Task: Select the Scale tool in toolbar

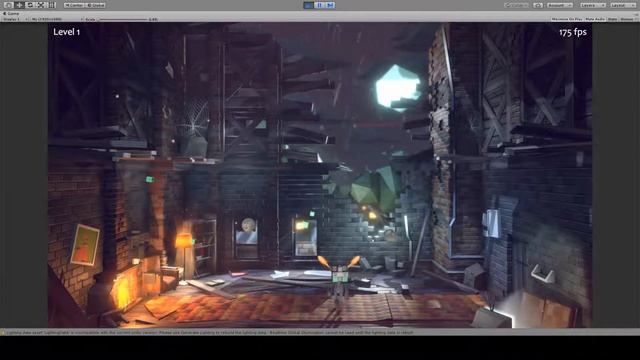Action: click(41, 5)
